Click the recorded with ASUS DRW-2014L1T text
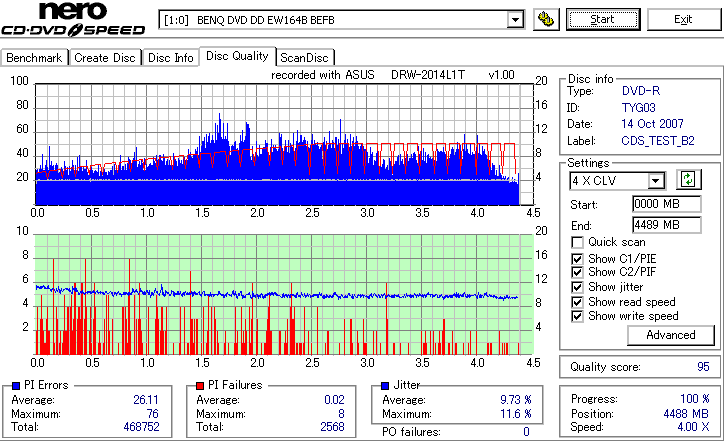The height and width of the screenshot is (441, 724). [x=392, y=75]
